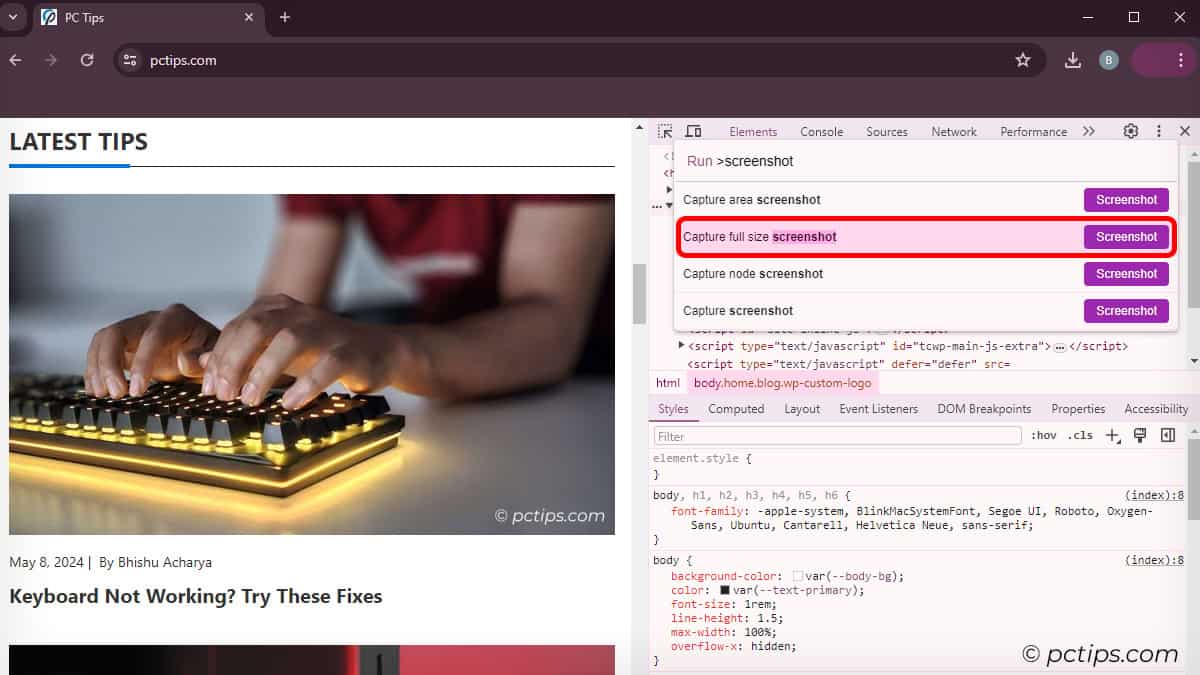This screenshot has width=1200, height=675.
Task: Go forward in browser history
Action: pos(51,60)
